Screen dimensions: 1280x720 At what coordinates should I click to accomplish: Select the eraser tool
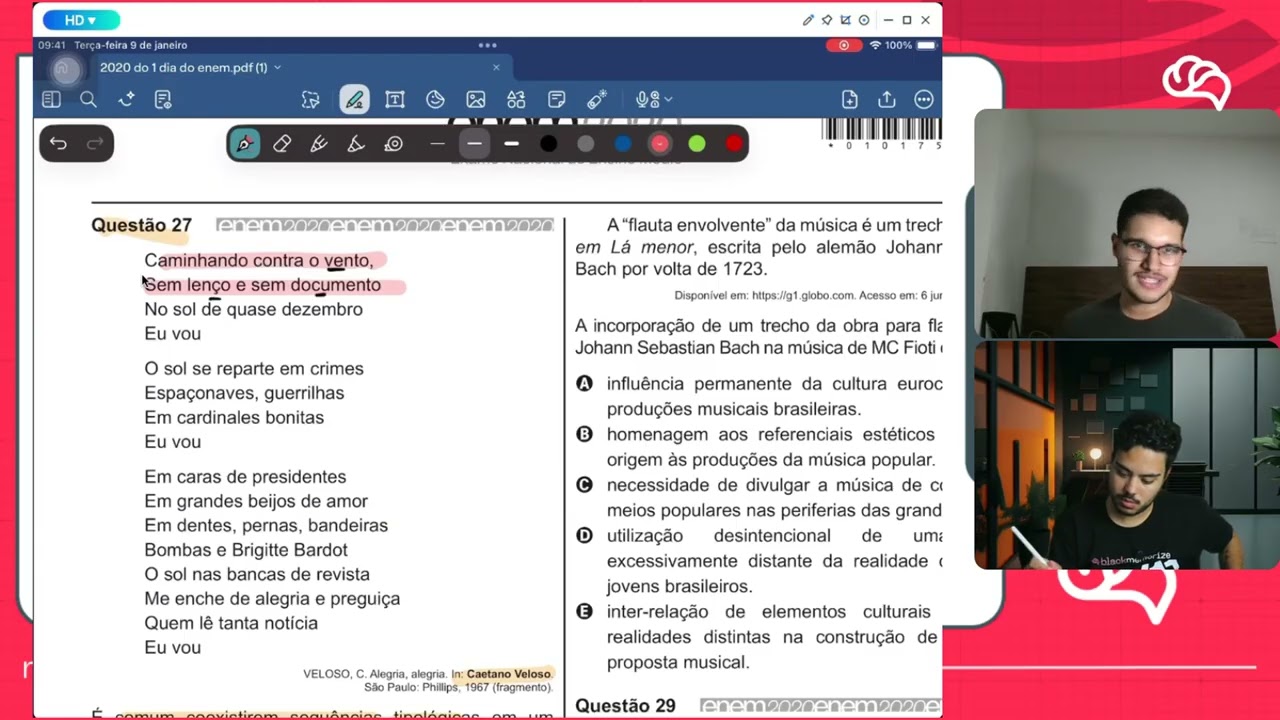click(x=282, y=144)
